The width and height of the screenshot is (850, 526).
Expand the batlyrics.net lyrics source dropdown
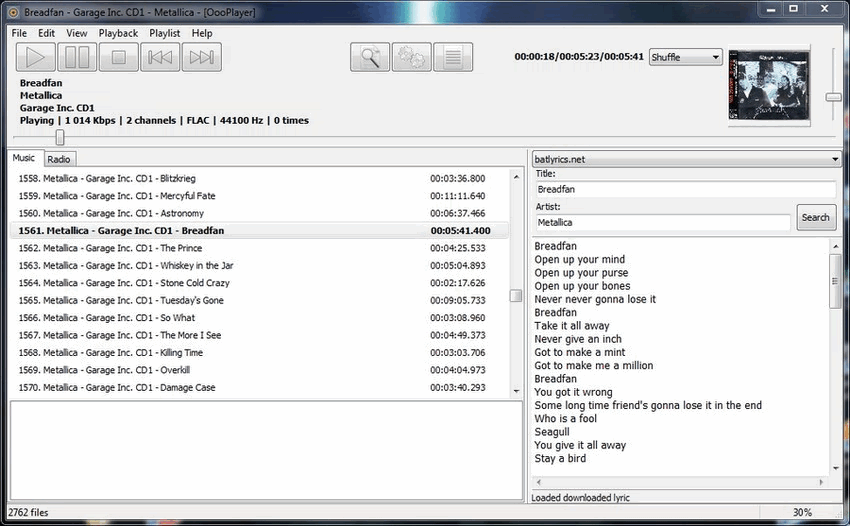pyautogui.click(x=686, y=159)
